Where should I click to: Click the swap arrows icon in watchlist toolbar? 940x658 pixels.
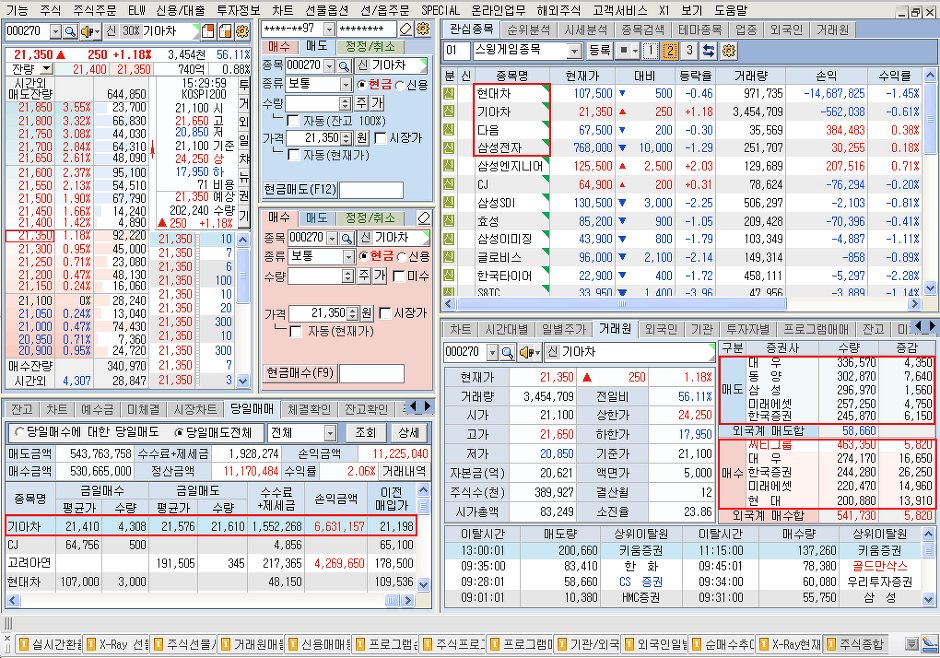(x=709, y=50)
